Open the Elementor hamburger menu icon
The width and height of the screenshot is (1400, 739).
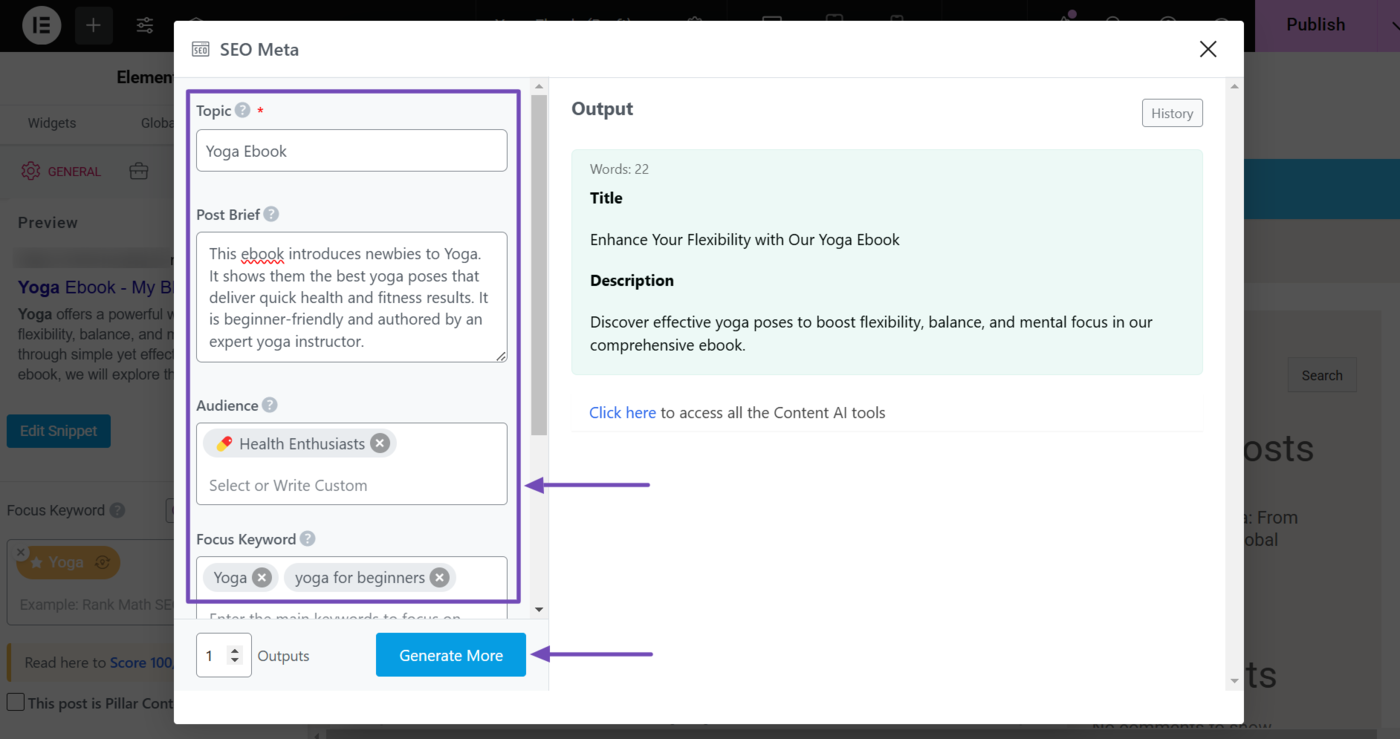41,25
